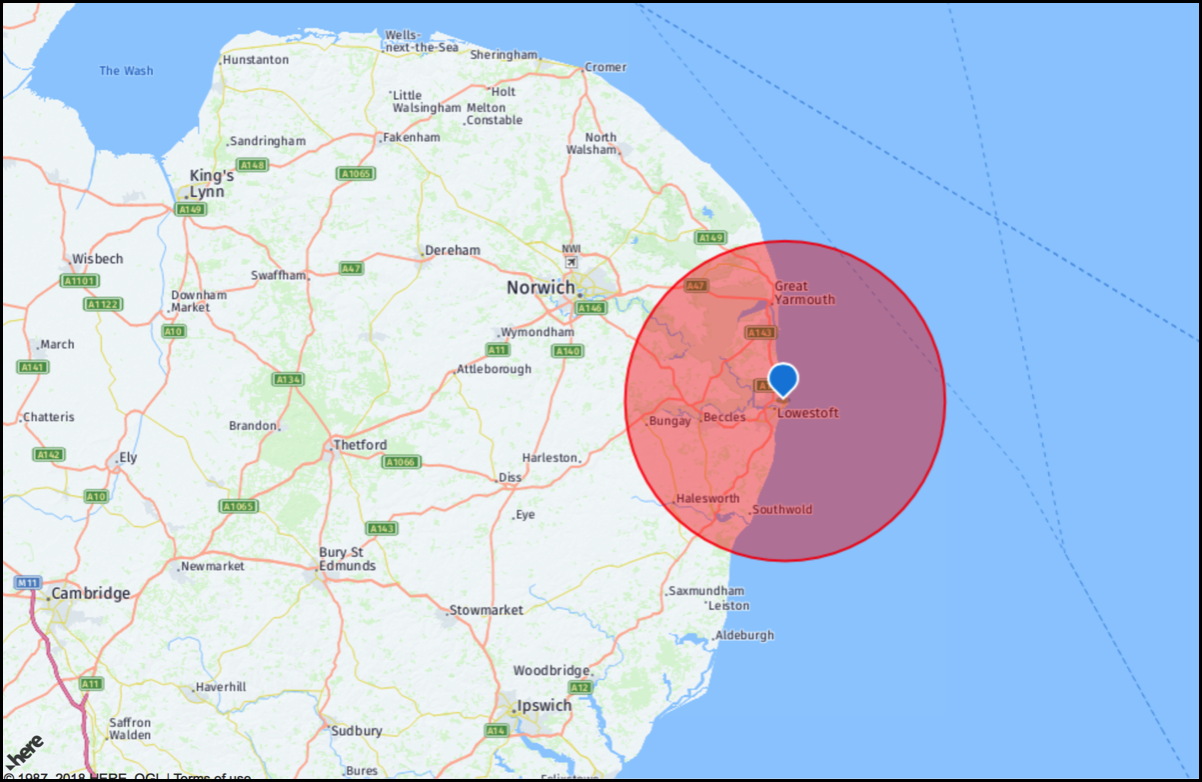This screenshot has width=1202, height=782.
Task: Click the NWI airport icon near Norwich
Action: pyautogui.click(x=571, y=262)
